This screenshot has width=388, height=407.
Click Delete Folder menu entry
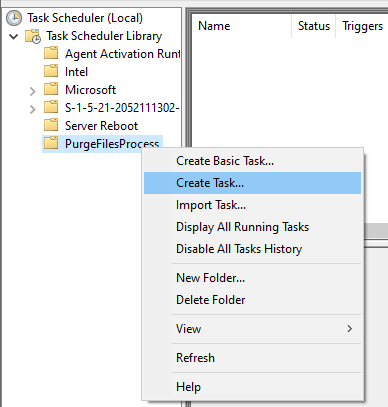tap(252, 300)
